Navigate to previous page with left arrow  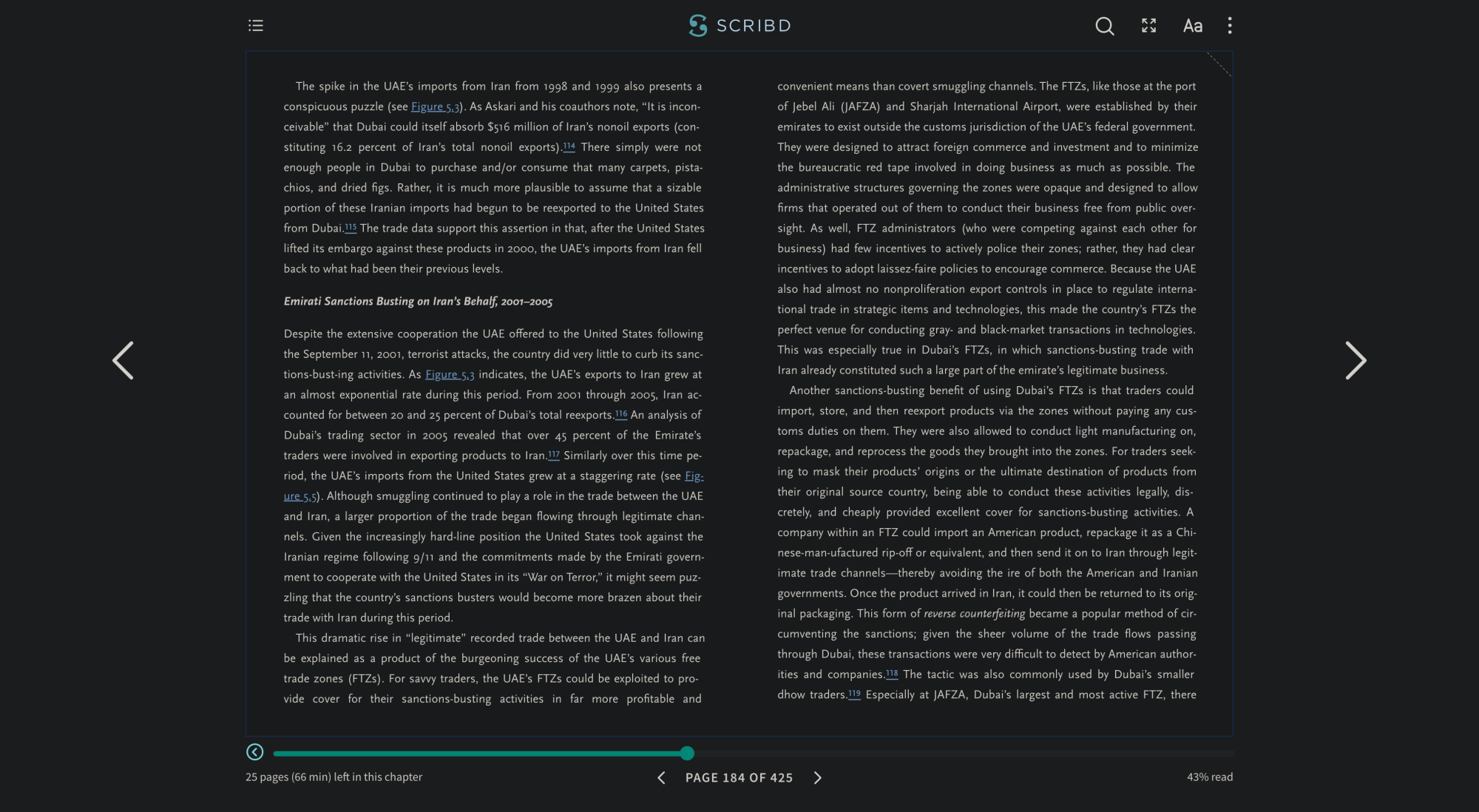pyautogui.click(x=121, y=361)
